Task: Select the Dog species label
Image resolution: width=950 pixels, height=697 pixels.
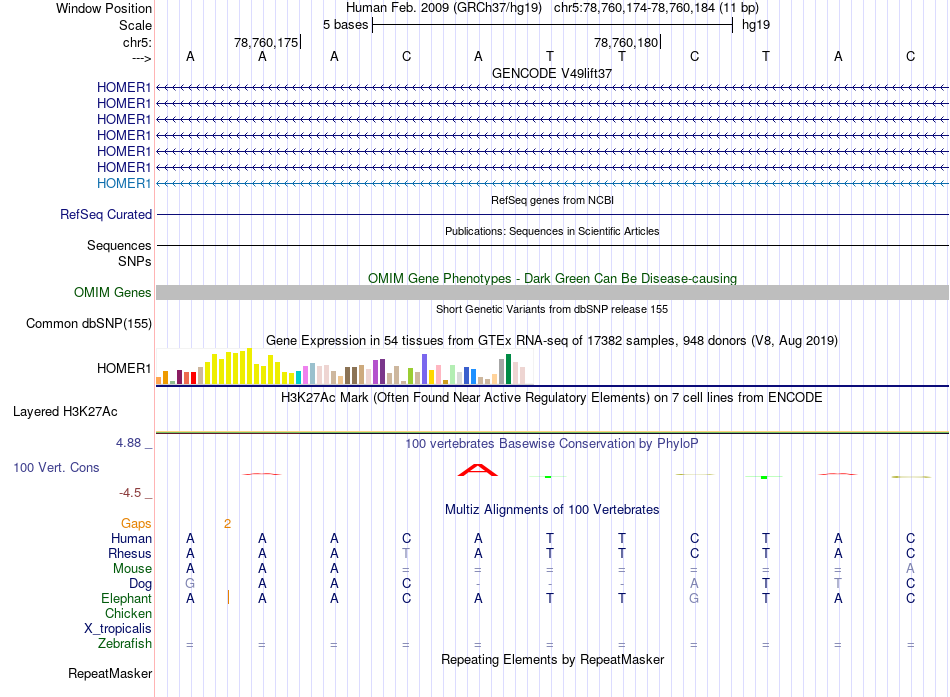Action: point(141,583)
